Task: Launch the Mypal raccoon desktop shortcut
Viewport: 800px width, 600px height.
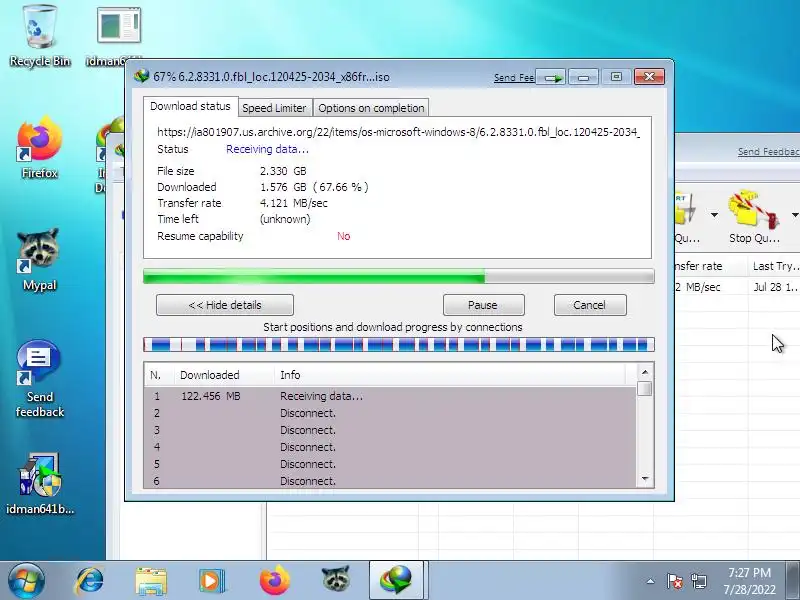Action: (x=38, y=260)
